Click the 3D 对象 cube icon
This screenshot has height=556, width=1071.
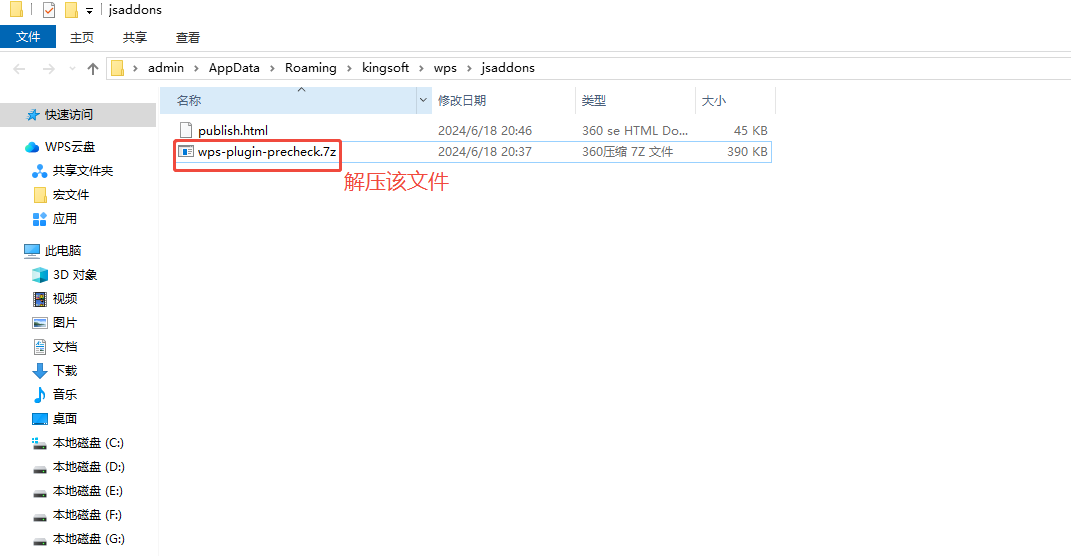point(40,275)
